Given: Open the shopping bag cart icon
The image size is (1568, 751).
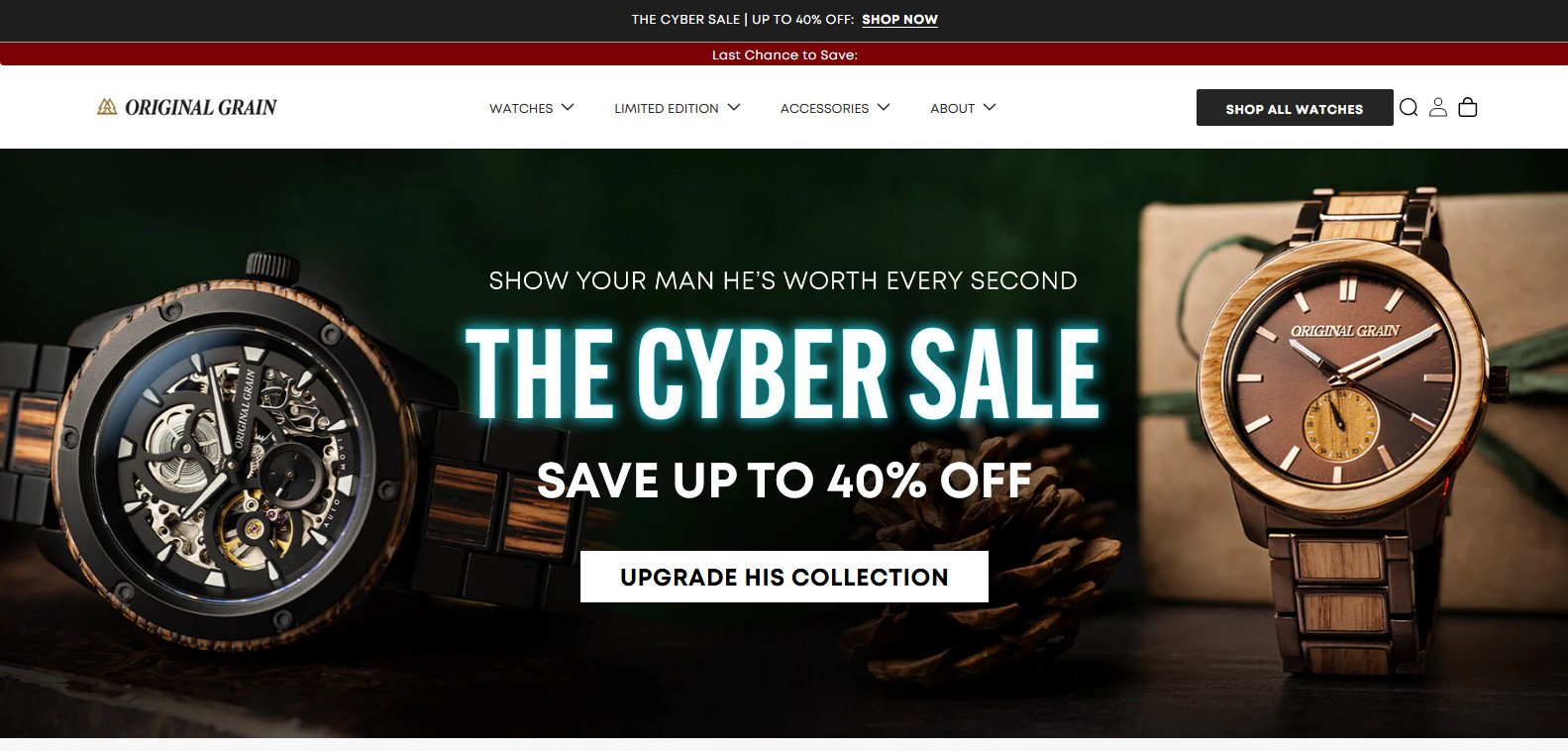Looking at the screenshot, I should click(1468, 107).
